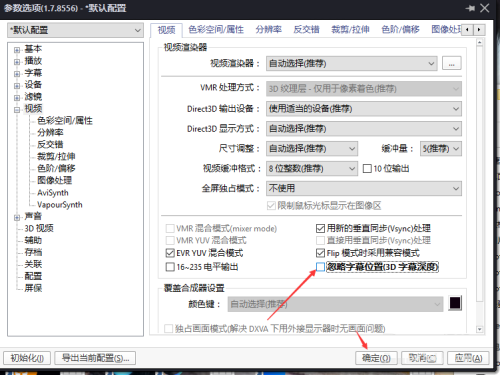Enable 16~235 电平输出 checkbox
Image resolution: width=500 pixels, height=375 pixels.
click(x=170, y=267)
